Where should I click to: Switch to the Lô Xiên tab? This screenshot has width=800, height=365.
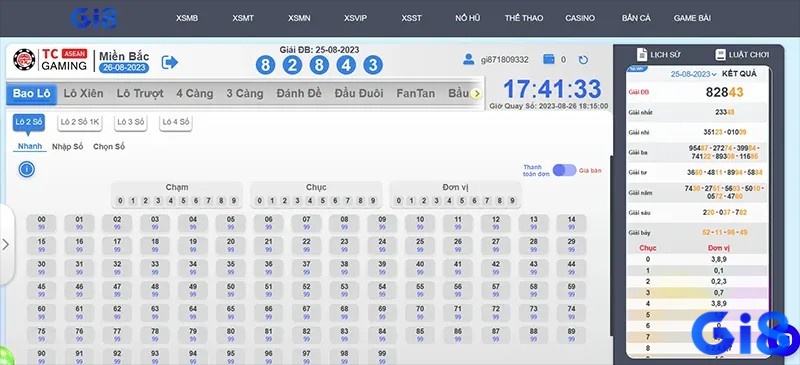[84, 93]
